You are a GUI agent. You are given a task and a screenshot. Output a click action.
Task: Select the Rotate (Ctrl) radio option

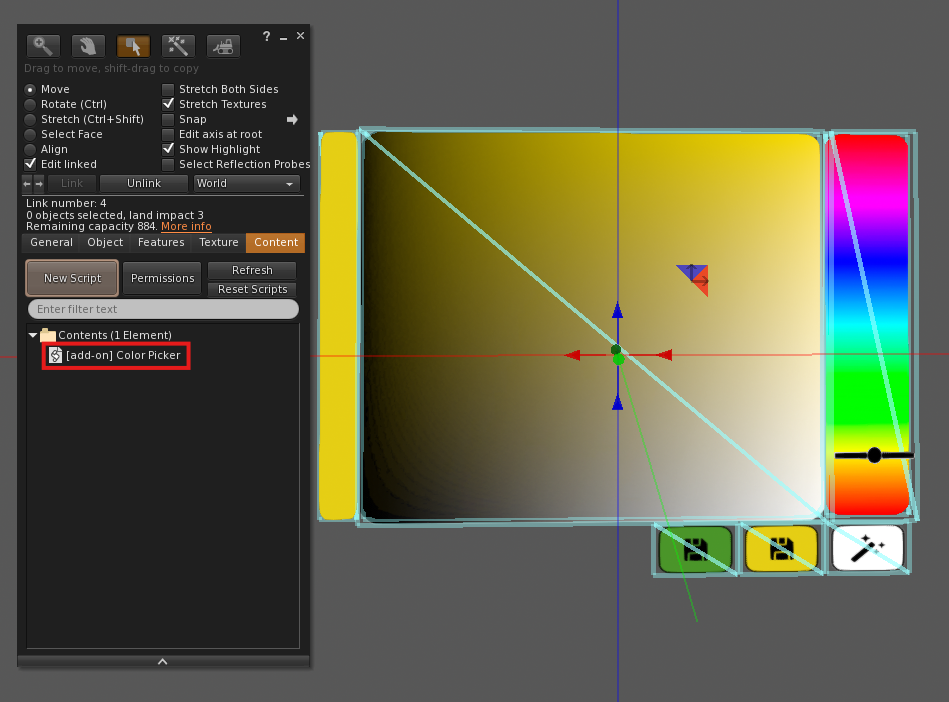click(30, 104)
